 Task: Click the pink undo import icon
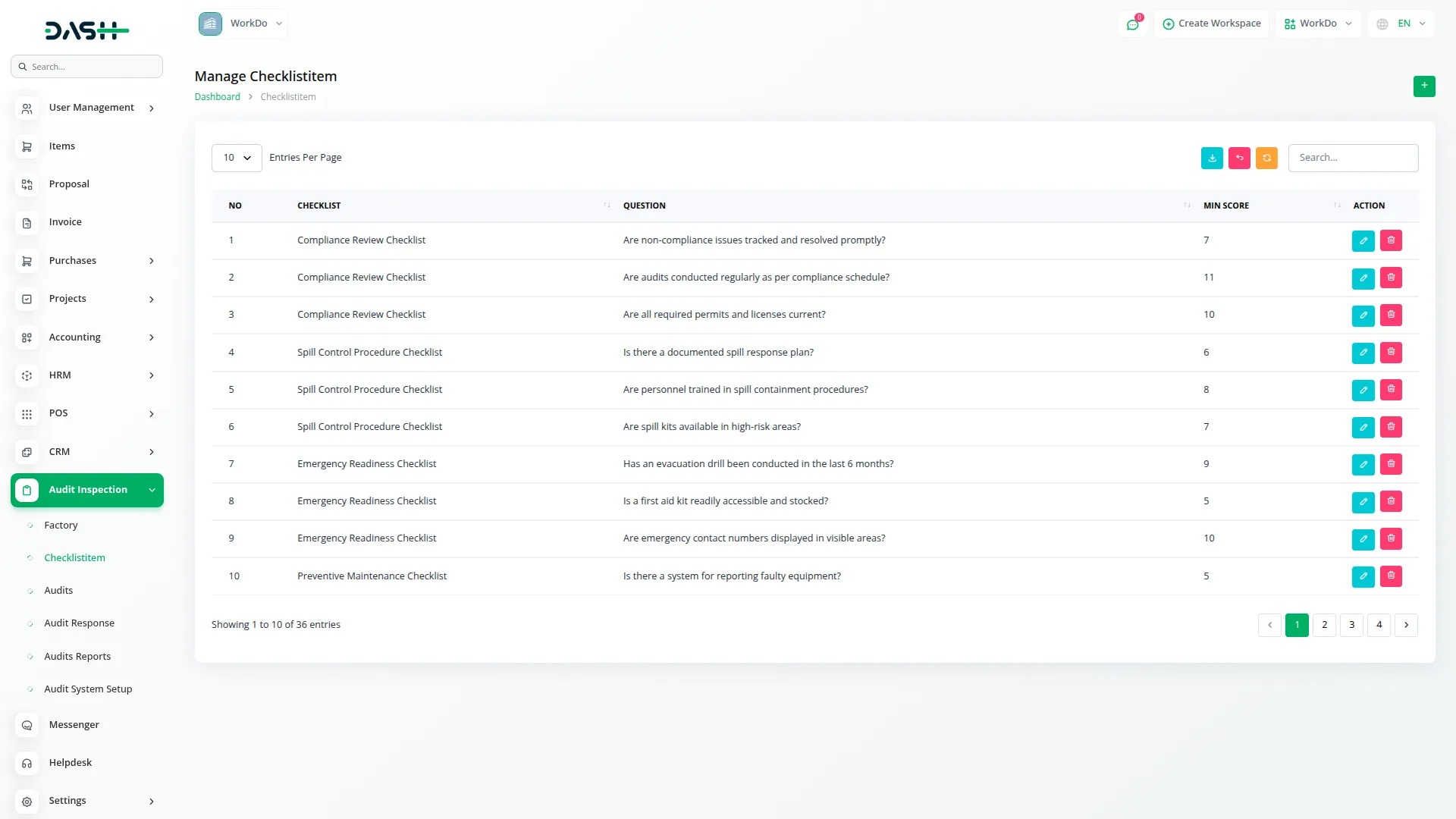(x=1239, y=158)
